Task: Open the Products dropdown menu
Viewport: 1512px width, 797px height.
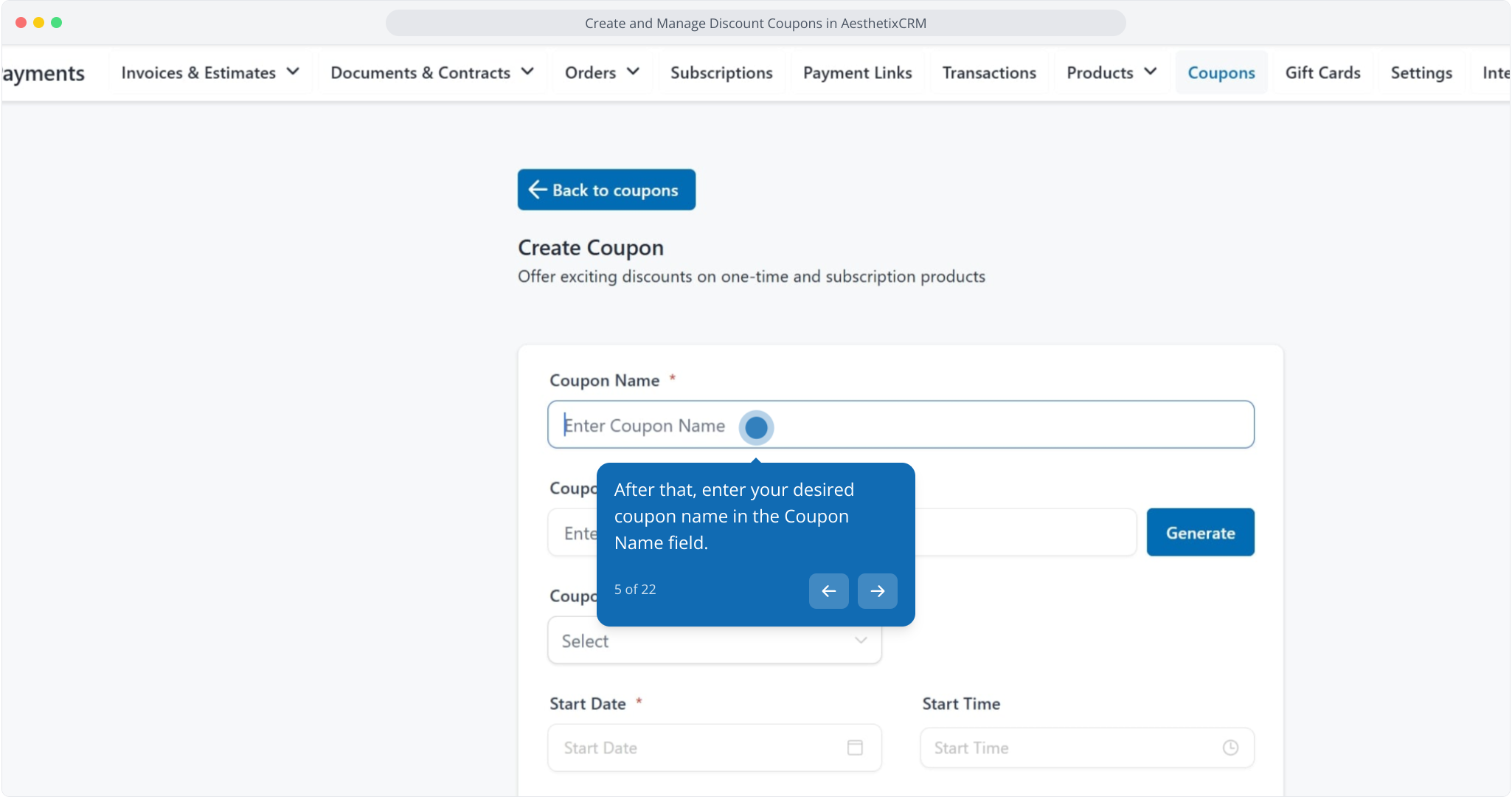Action: tap(1111, 72)
